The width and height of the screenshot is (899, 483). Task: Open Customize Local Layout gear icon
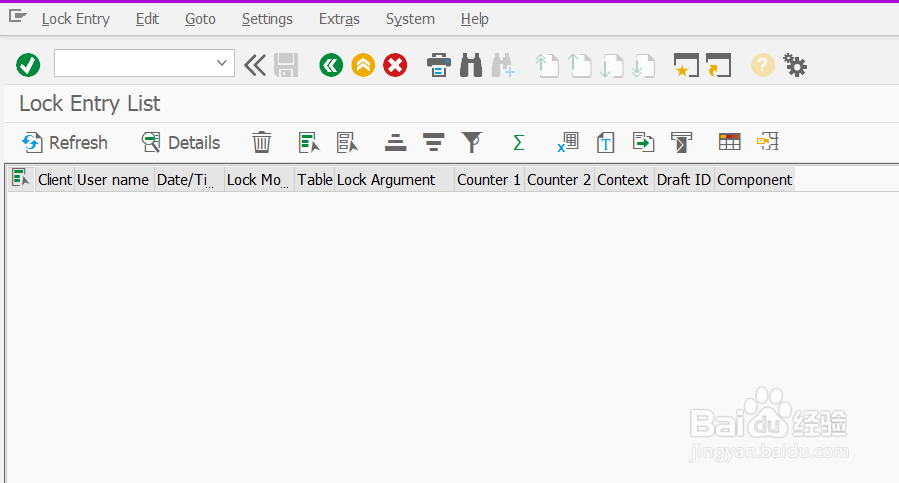[x=795, y=65]
